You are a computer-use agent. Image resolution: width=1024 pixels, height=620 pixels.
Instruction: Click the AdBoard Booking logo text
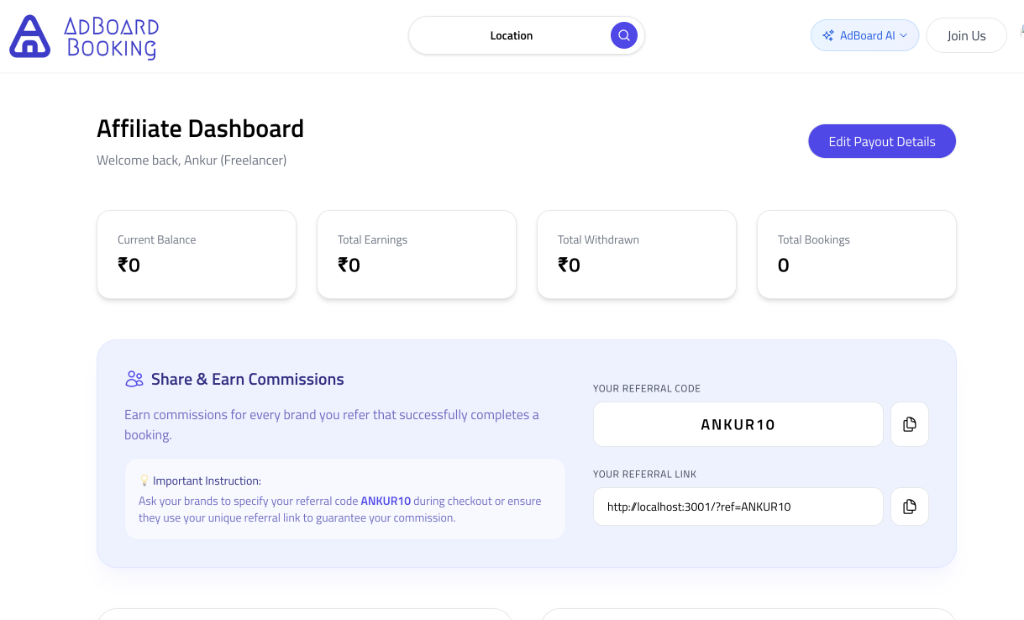(111, 37)
